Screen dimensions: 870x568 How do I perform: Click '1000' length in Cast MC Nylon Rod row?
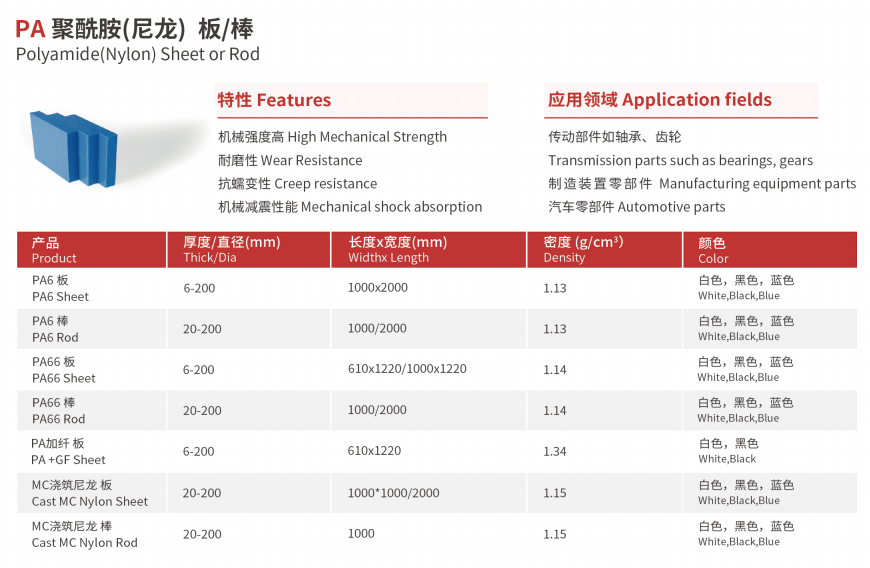(x=361, y=534)
